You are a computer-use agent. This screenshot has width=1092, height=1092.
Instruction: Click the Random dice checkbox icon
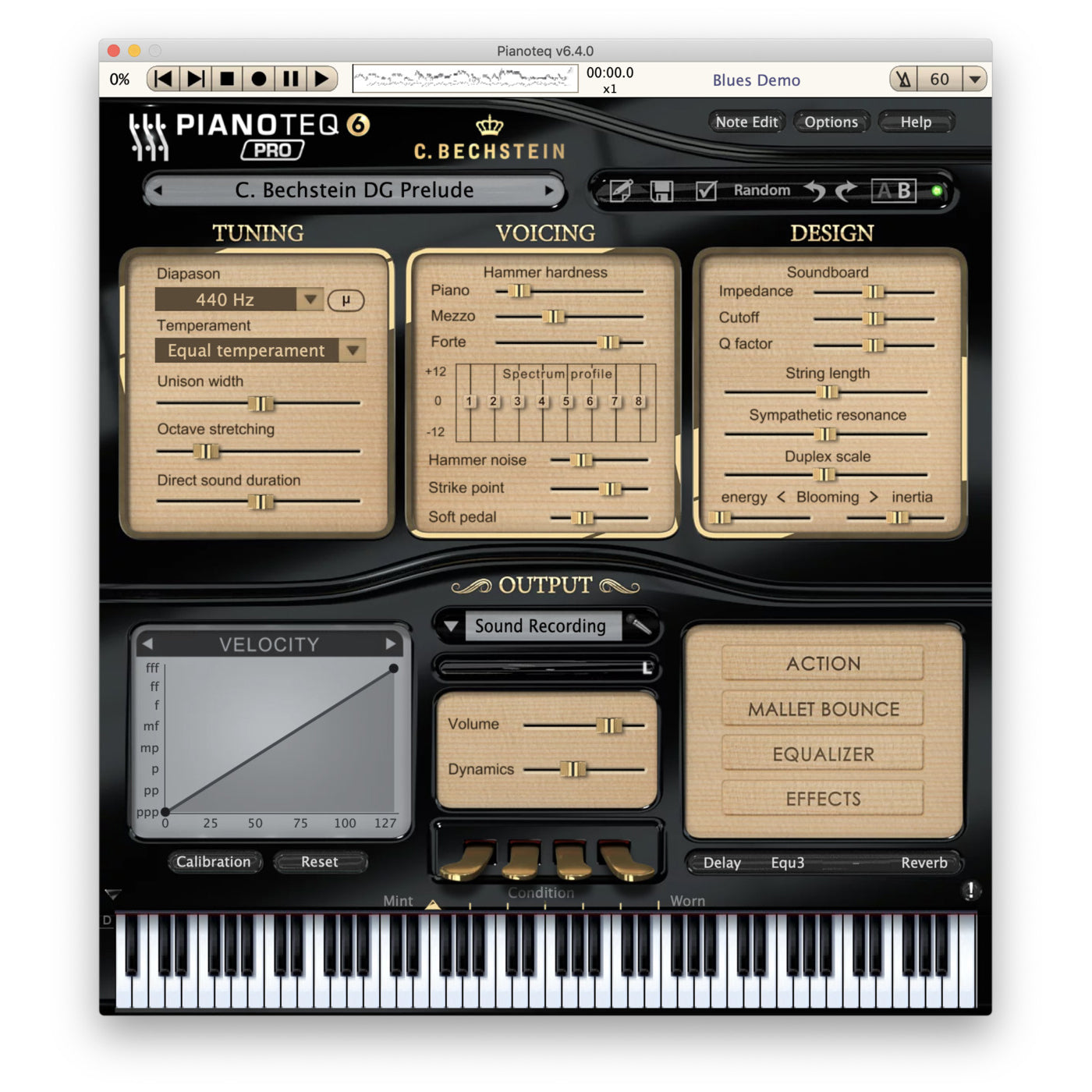[x=704, y=191]
